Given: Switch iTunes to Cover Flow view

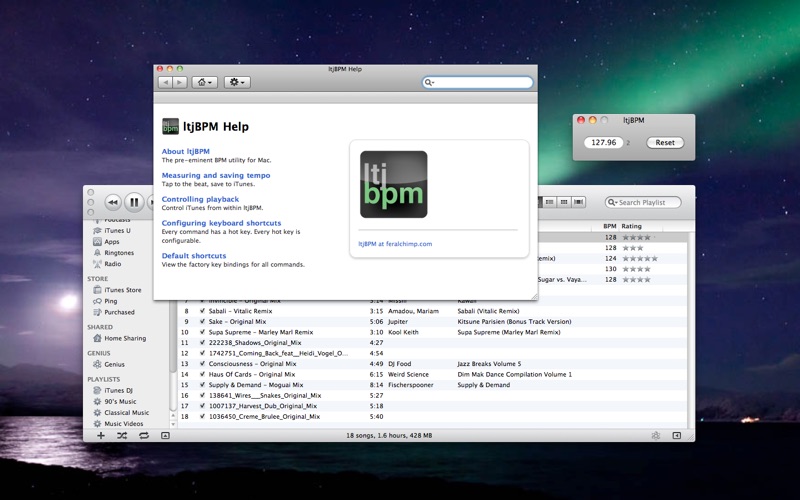Looking at the screenshot, I should 578,203.
